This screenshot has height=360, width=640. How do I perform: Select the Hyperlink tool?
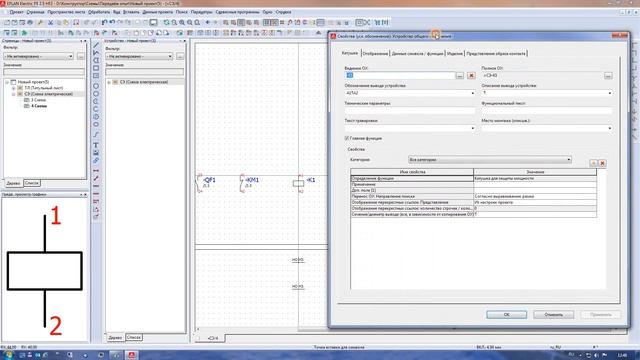[96, 161]
